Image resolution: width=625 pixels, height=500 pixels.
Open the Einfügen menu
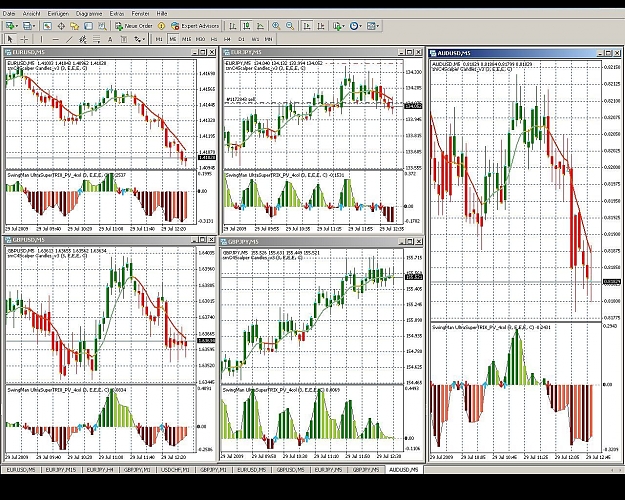click(58, 14)
